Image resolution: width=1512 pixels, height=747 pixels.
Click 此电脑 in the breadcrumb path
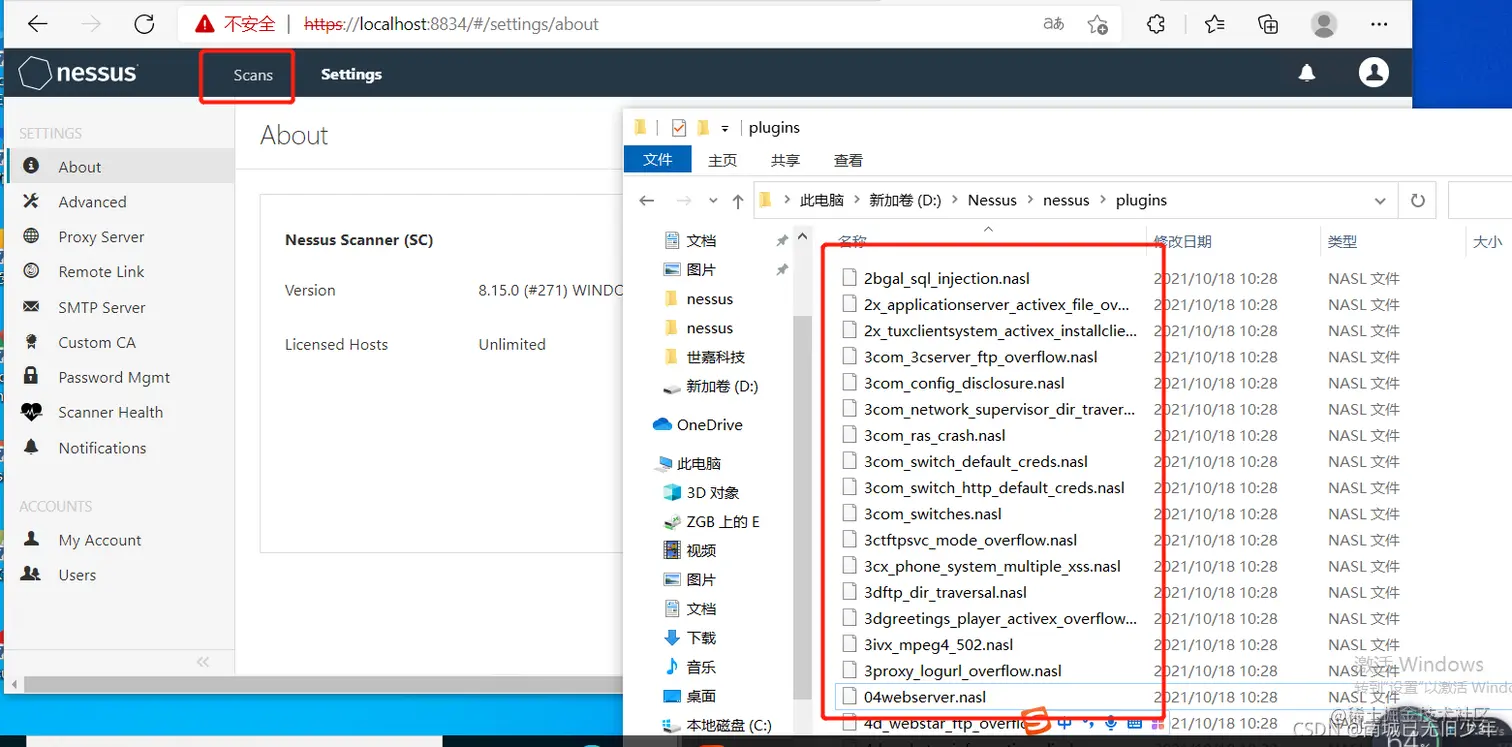click(822, 200)
